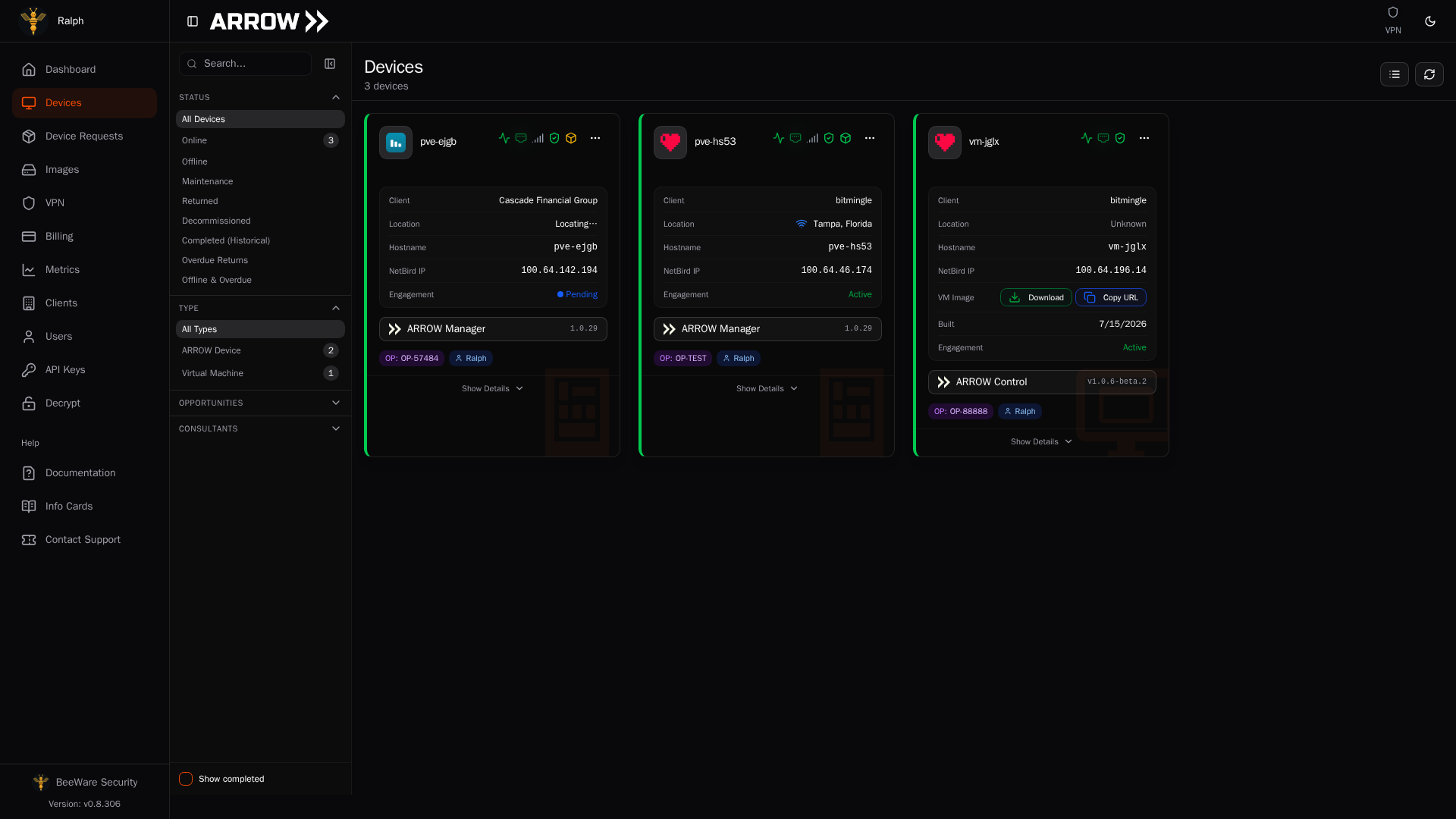The image size is (1456, 819).
Task: Select All Devices status filter
Action: [260, 119]
